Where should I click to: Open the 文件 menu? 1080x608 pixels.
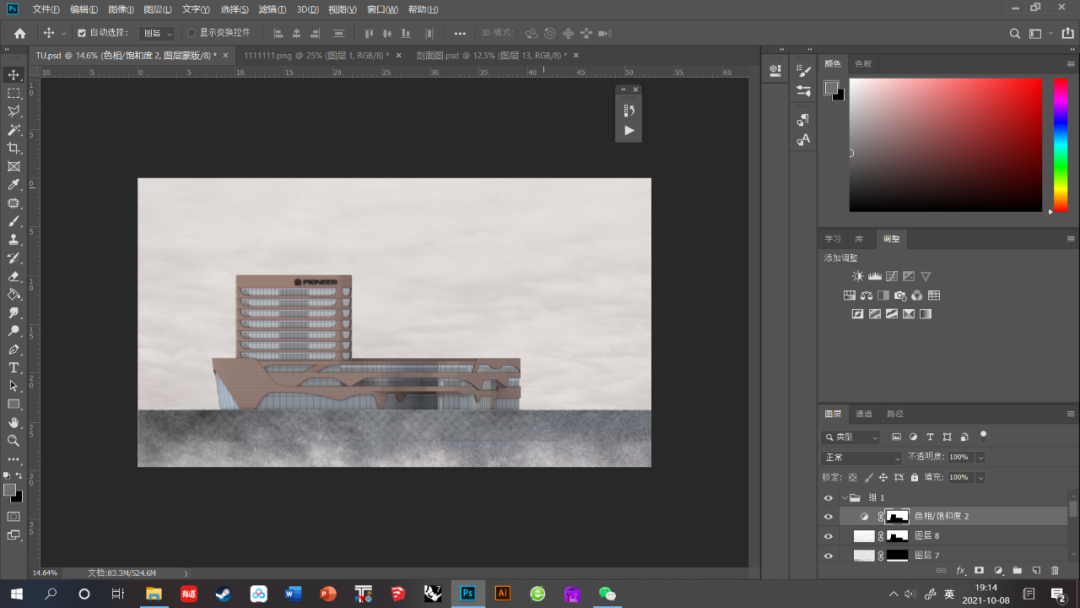point(45,10)
